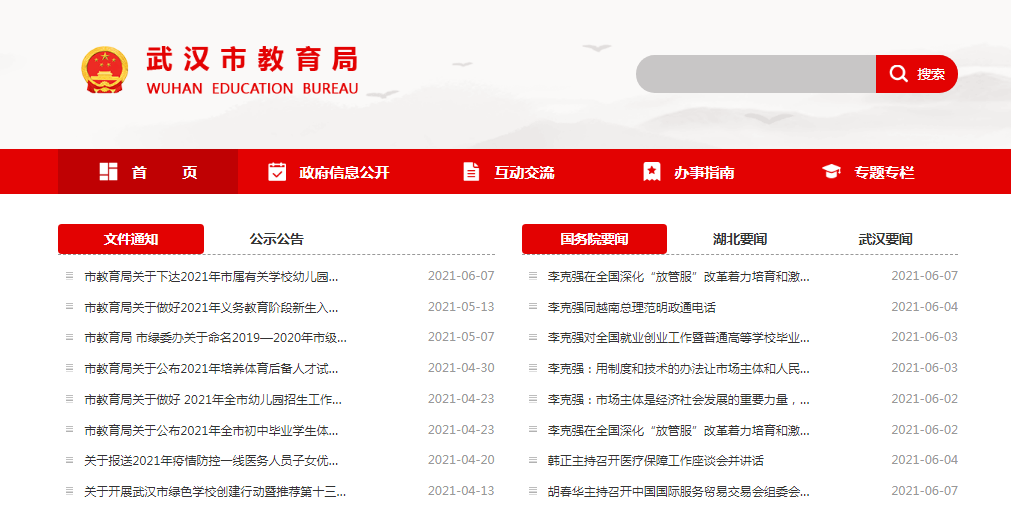This screenshot has width=1011, height=514.
Task: Click the magnifier search icon
Action: [x=899, y=74]
